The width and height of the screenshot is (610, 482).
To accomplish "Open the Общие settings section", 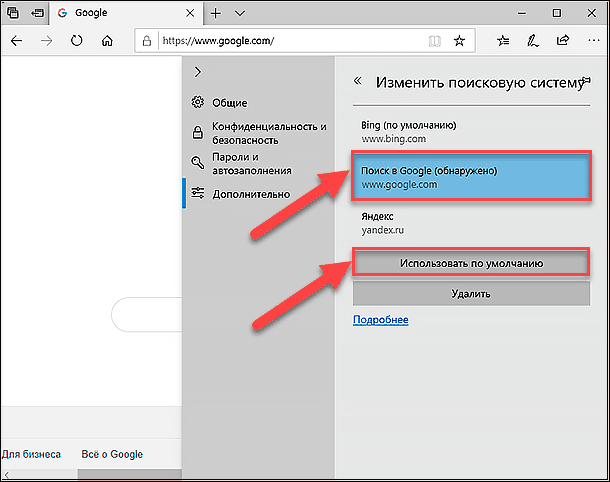I will [x=229, y=103].
